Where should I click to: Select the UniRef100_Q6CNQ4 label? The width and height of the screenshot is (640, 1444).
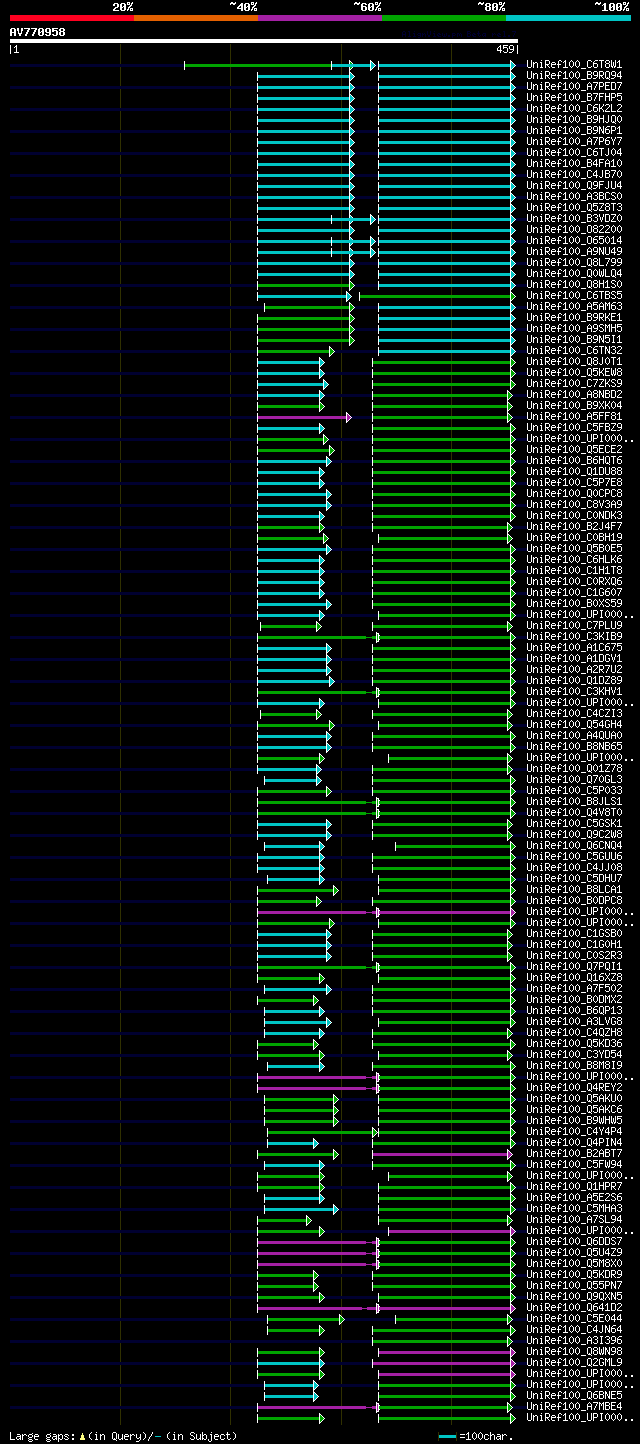574,845
